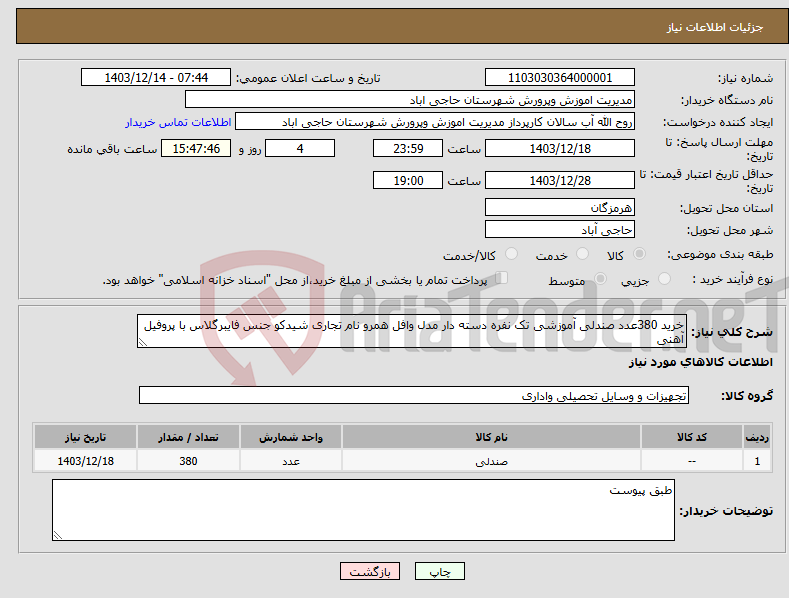Click the remaining days field showing 4

pyautogui.click(x=300, y=148)
